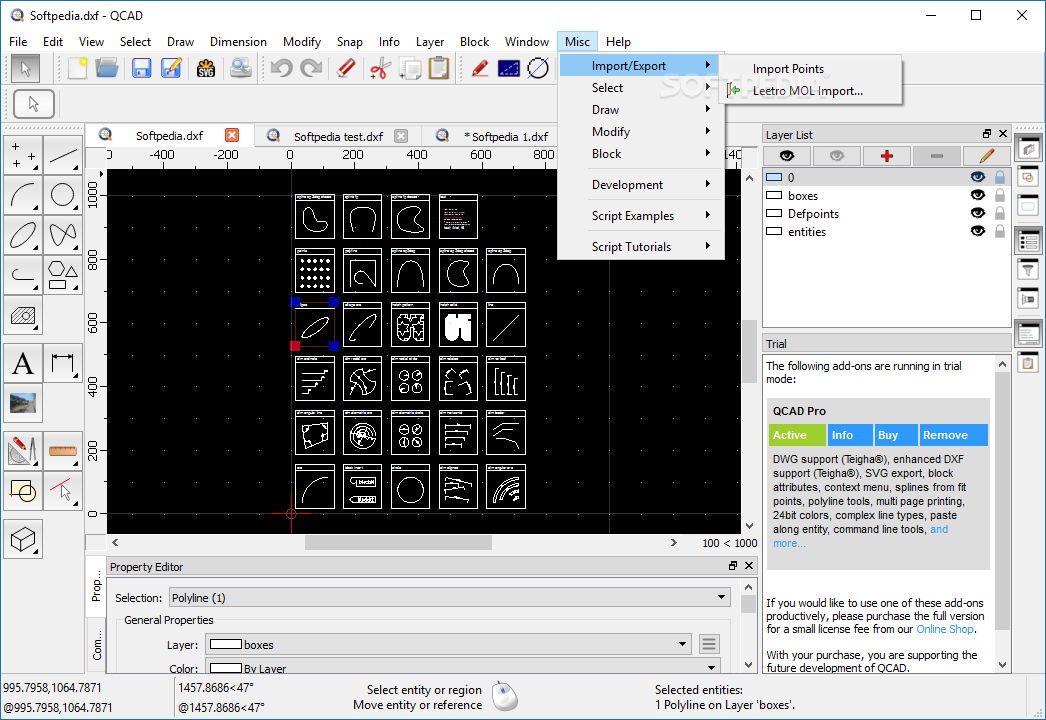Click the Print Preview icon
This screenshot has width=1046, height=720.
coord(240,68)
